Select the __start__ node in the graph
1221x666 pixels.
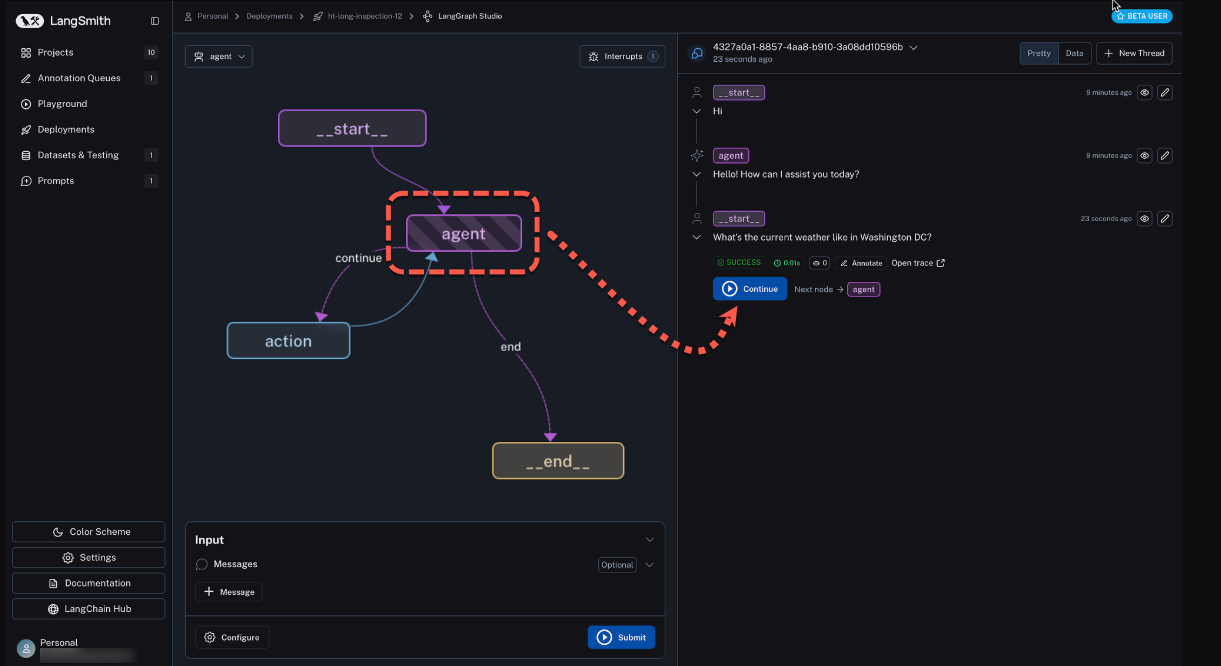pyautogui.click(x=352, y=129)
